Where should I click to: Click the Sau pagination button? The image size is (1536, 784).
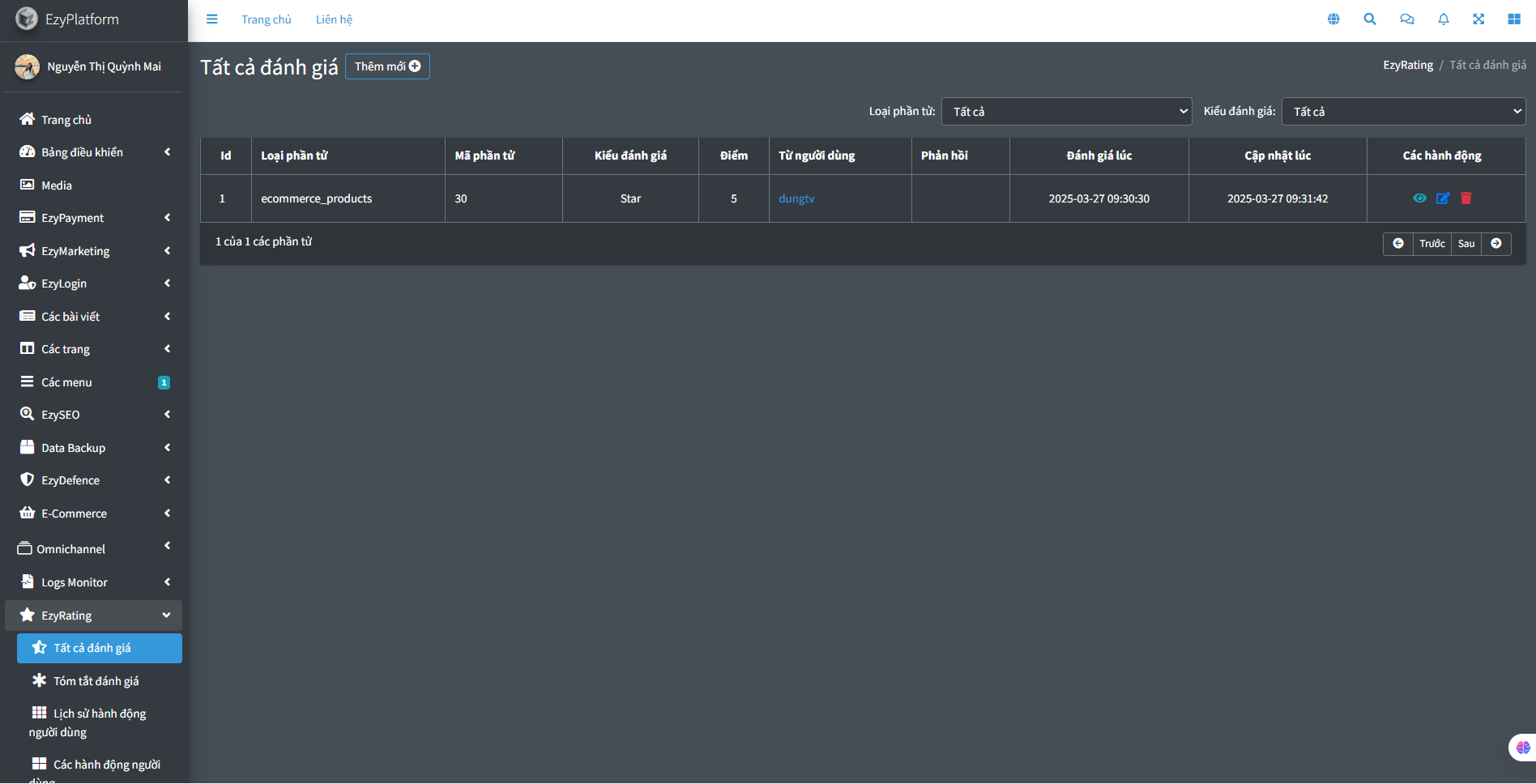pos(1466,244)
